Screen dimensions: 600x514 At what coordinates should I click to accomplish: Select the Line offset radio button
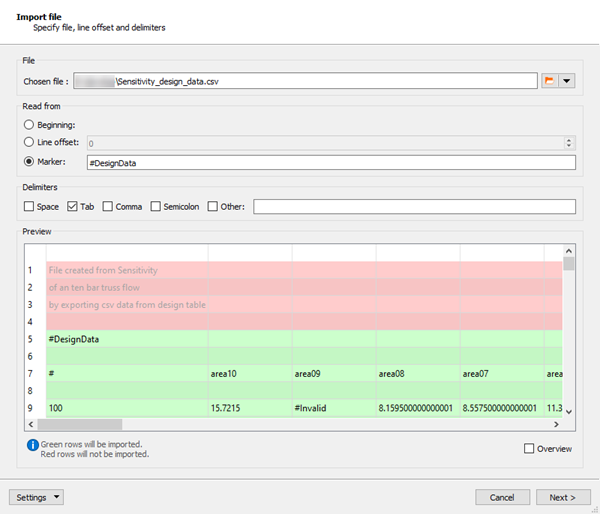tap(29, 142)
